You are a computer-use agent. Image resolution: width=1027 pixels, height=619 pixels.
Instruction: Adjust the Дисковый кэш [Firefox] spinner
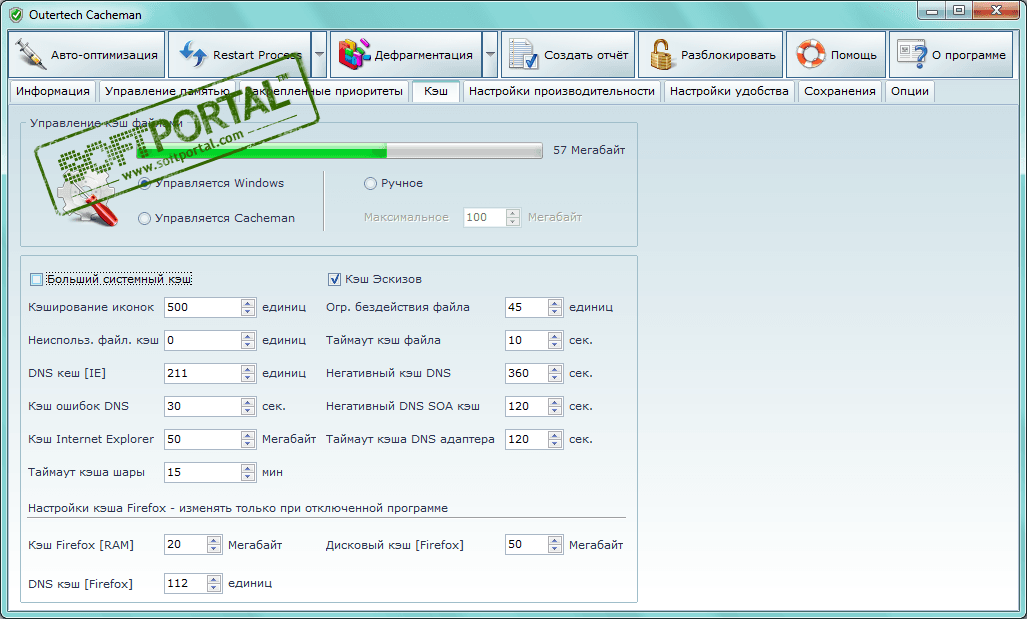555,544
